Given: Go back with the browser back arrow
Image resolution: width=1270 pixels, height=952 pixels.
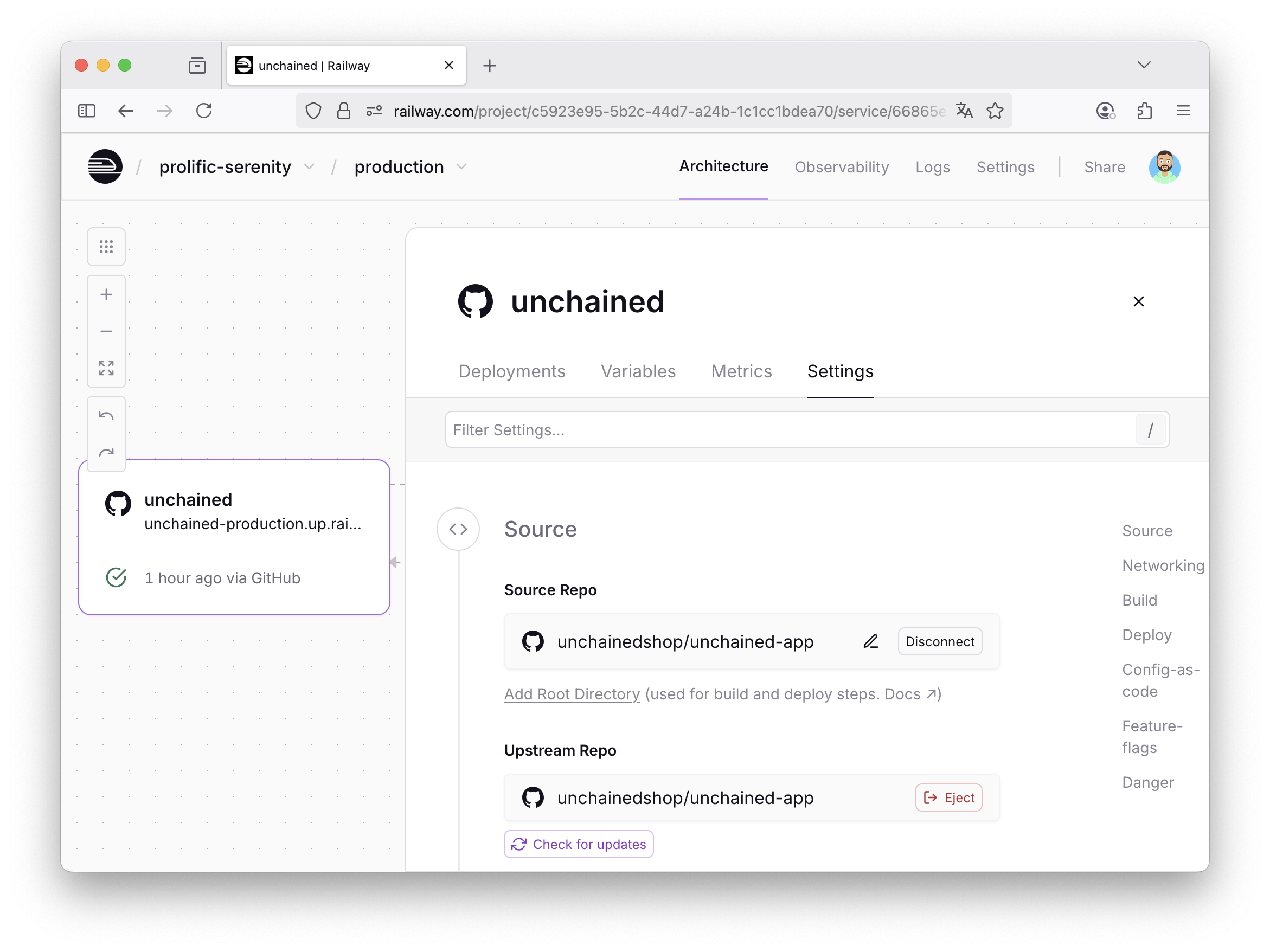Looking at the screenshot, I should pos(126,110).
